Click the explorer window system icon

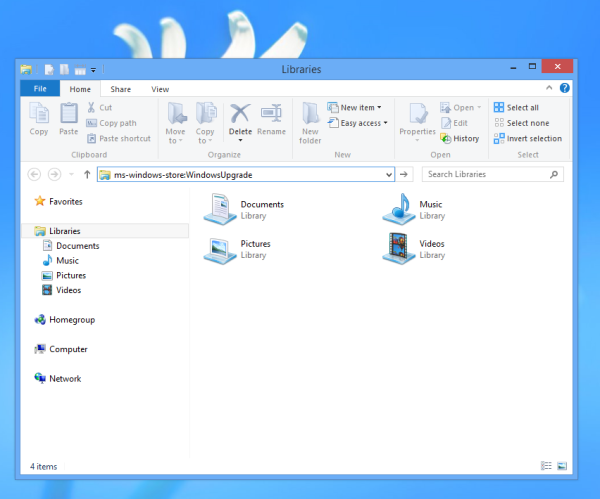tap(26, 69)
